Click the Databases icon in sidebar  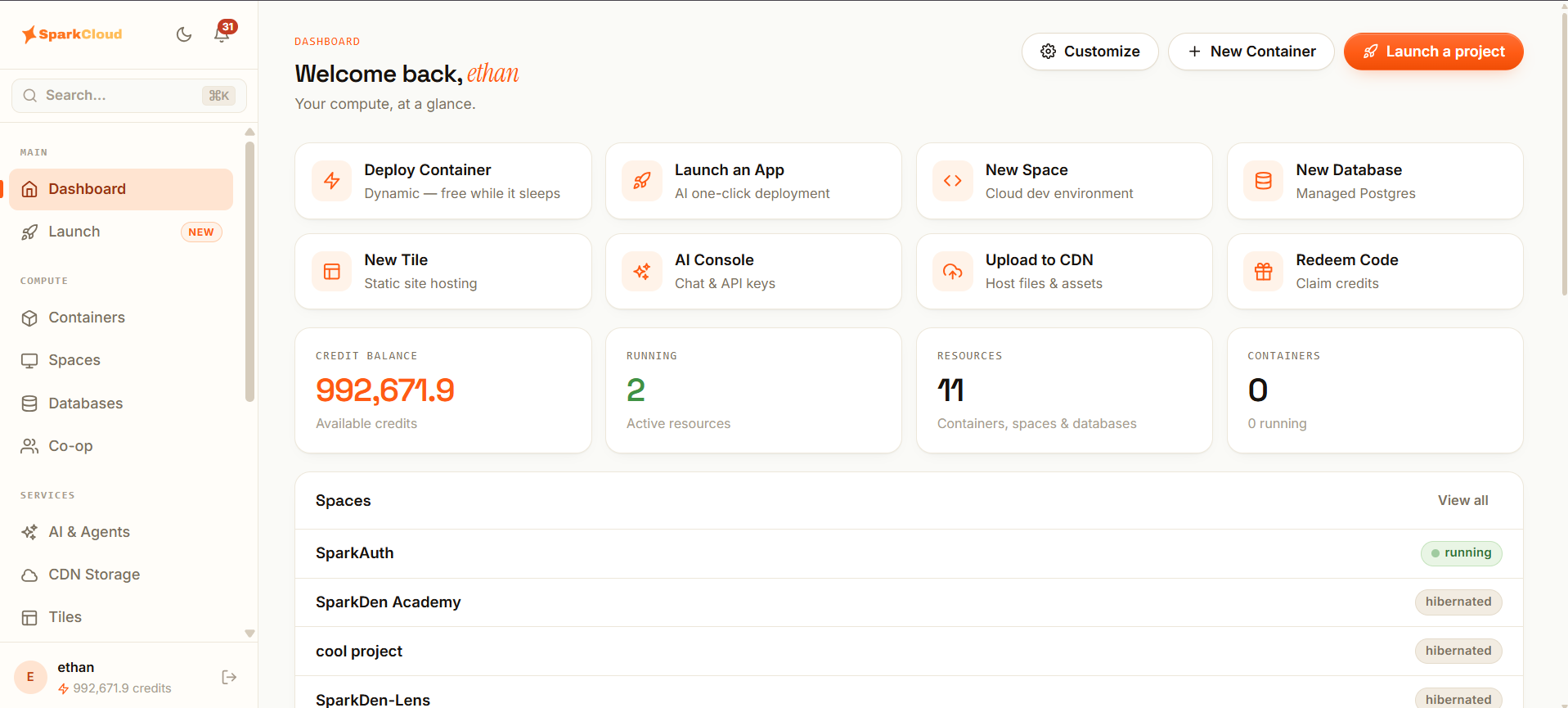[29, 404]
